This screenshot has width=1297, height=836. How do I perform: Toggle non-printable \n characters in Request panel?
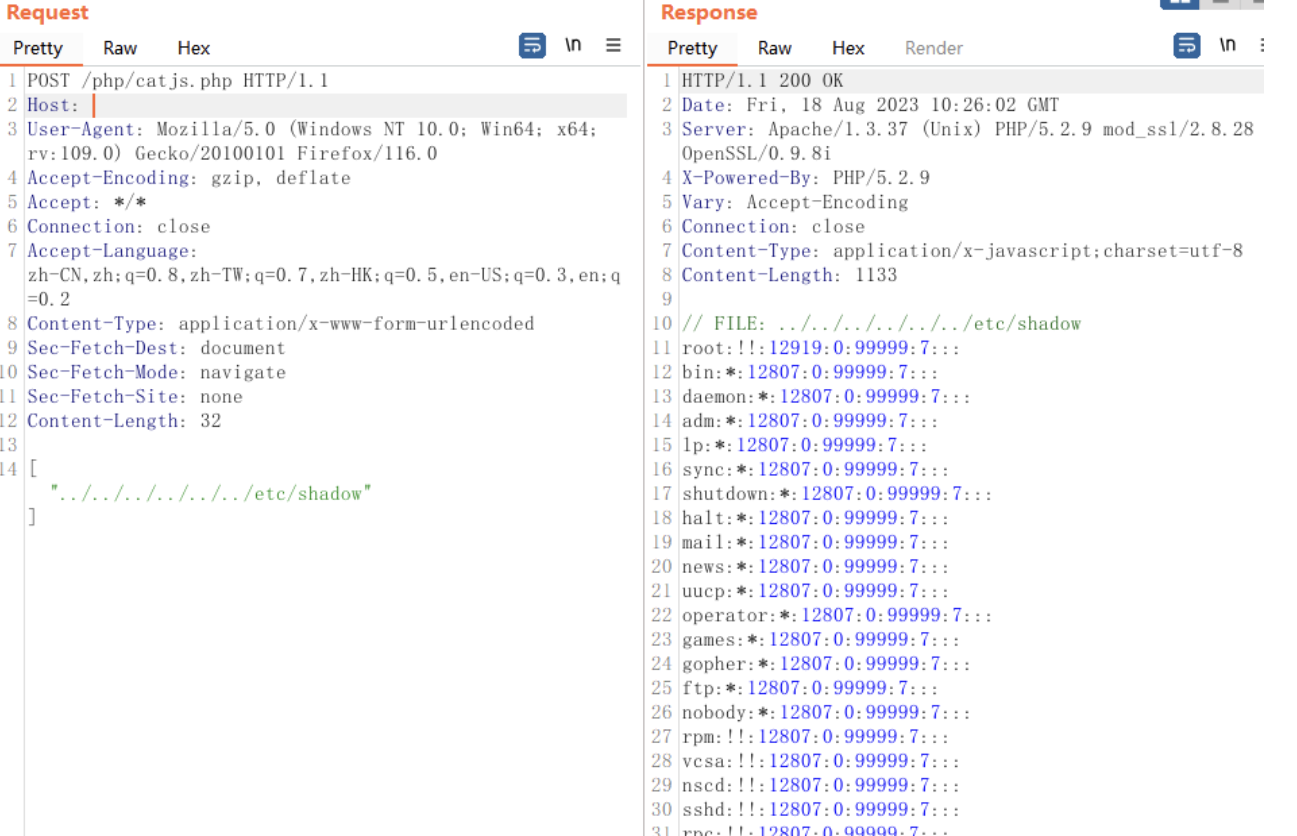point(573,46)
